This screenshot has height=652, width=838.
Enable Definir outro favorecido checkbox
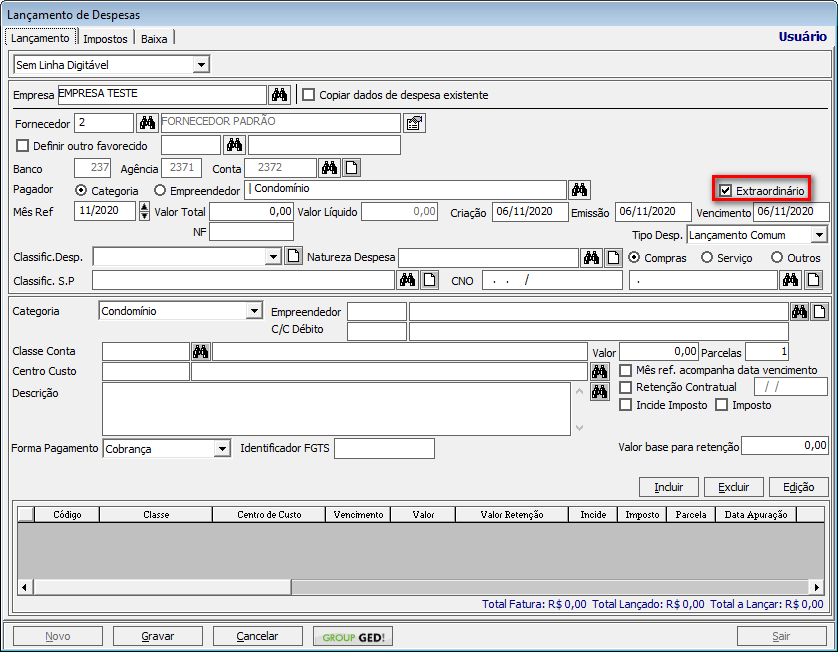pyautogui.click(x=22, y=145)
